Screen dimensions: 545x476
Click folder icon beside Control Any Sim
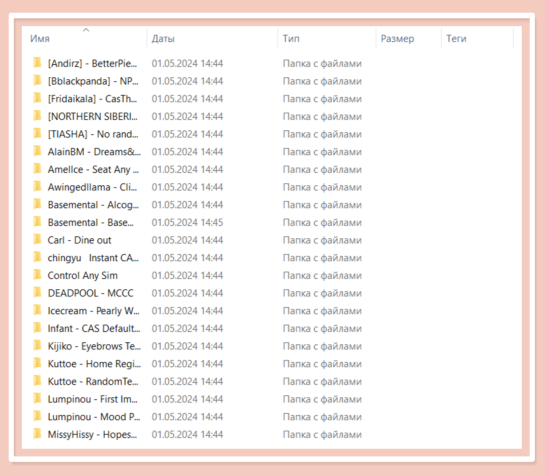tap(37, 275)
